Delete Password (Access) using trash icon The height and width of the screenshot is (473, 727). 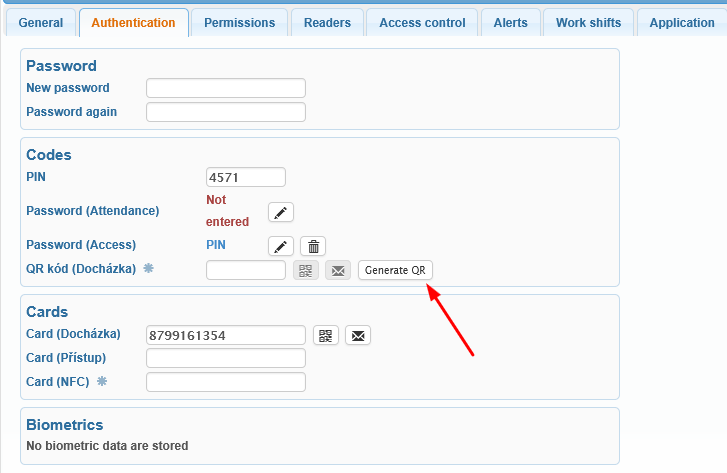click(x=313, y=246)
